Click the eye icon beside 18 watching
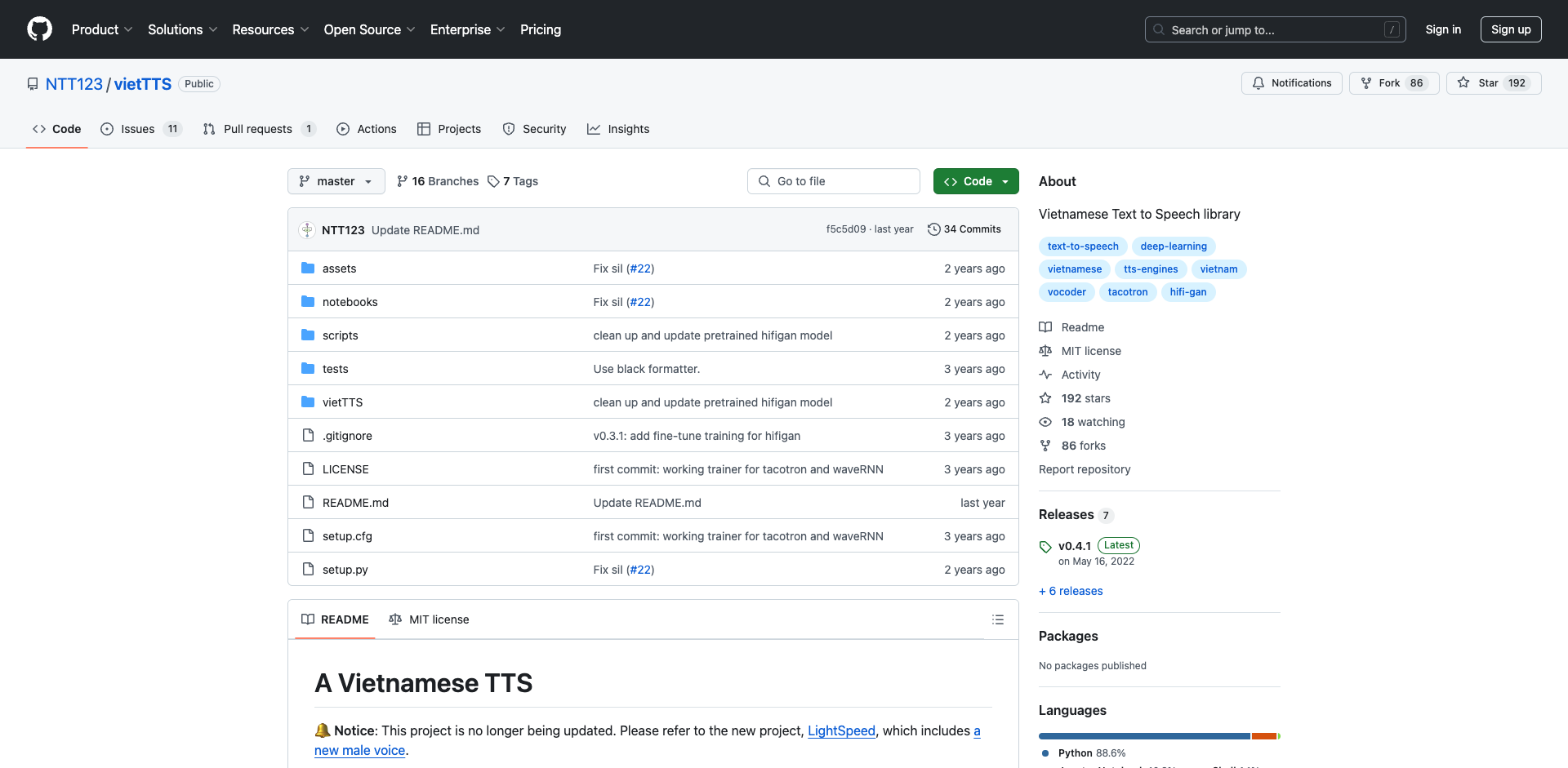1568x768 pixels. (x=1045, y=422)
